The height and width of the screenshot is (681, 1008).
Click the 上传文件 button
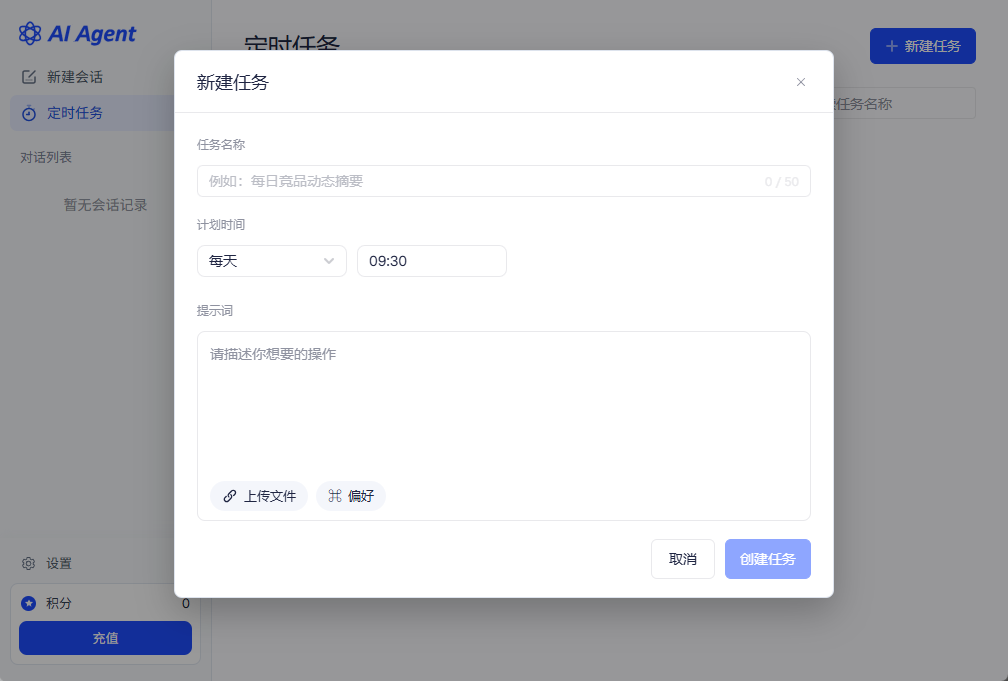pos(259,496)
